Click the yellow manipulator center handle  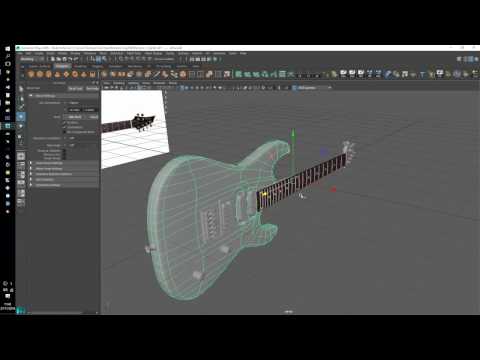click(264, 194)
